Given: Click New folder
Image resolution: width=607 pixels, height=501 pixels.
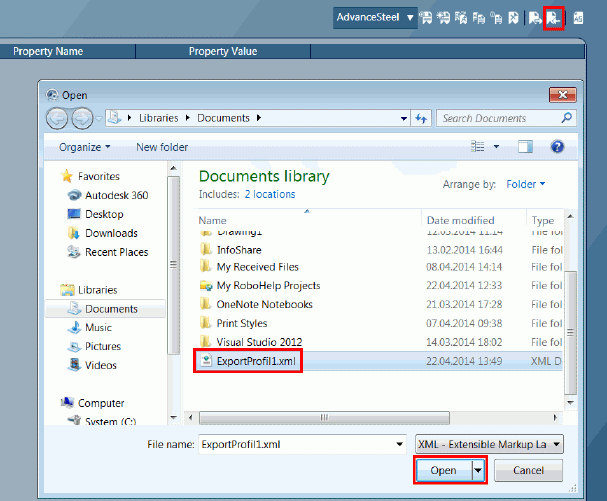Looking at the screenshot, I should pyautogui.click(x=162, y=147).
